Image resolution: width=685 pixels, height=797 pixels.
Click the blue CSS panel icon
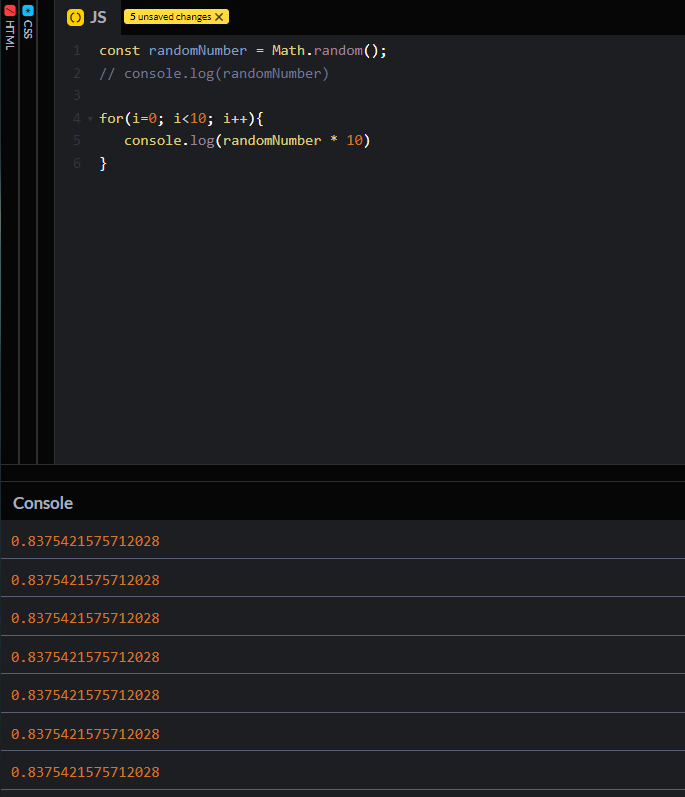pyautogui.click(x=27, y=10)
